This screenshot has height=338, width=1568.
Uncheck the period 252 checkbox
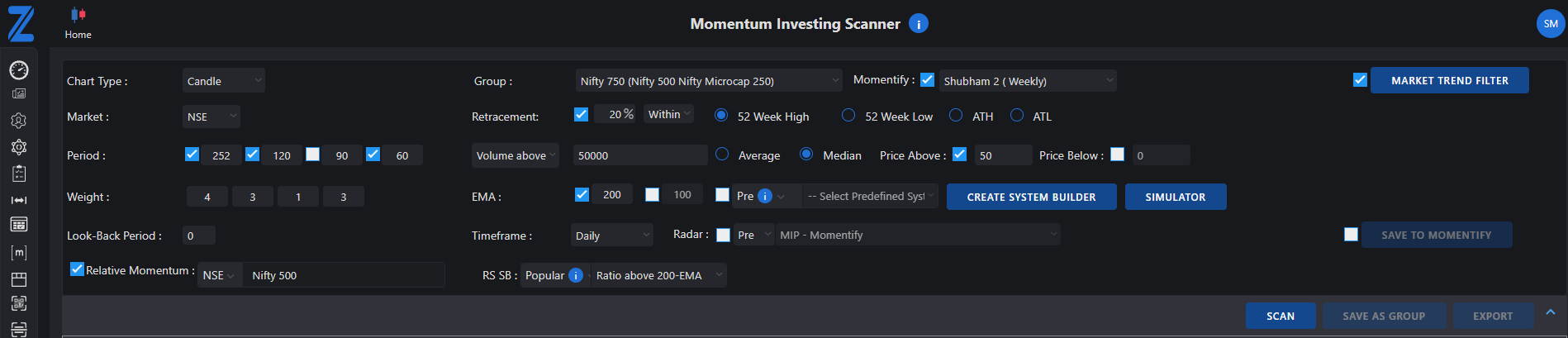coord(192,154)
